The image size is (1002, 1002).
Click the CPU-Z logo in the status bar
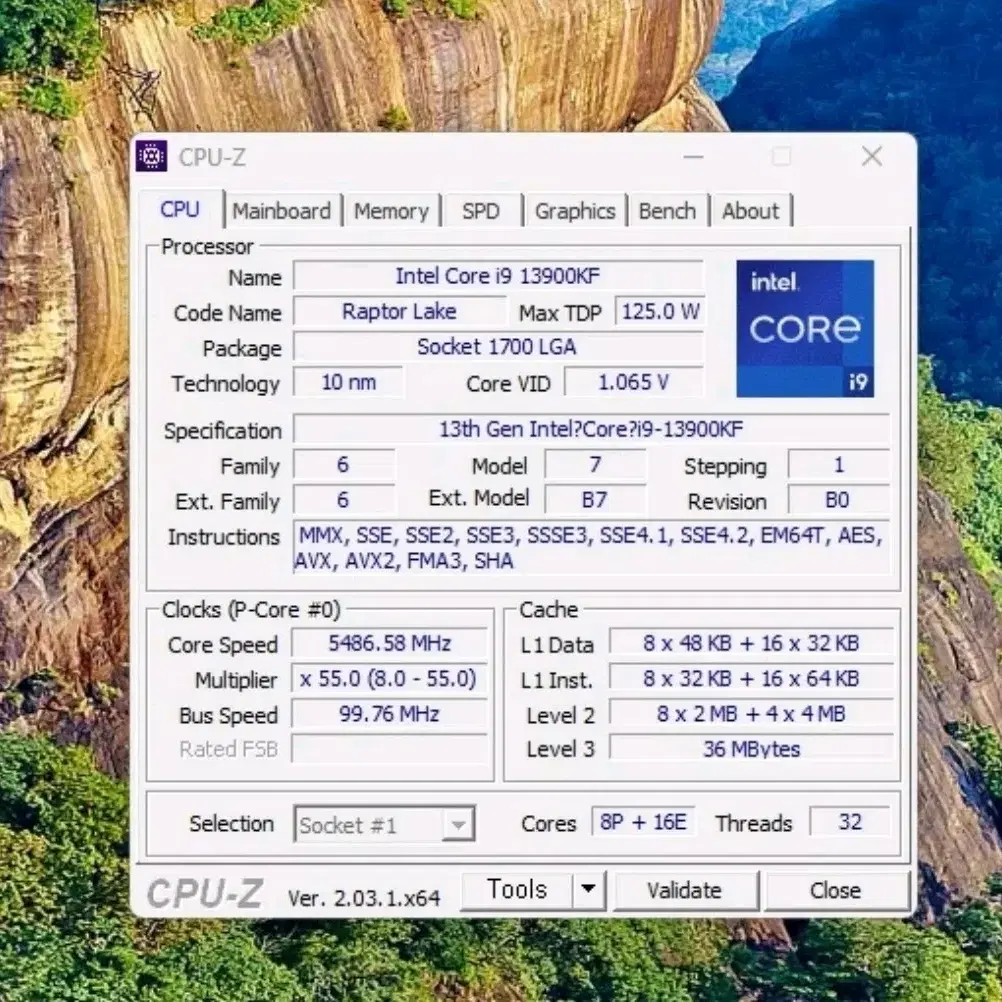202,891
